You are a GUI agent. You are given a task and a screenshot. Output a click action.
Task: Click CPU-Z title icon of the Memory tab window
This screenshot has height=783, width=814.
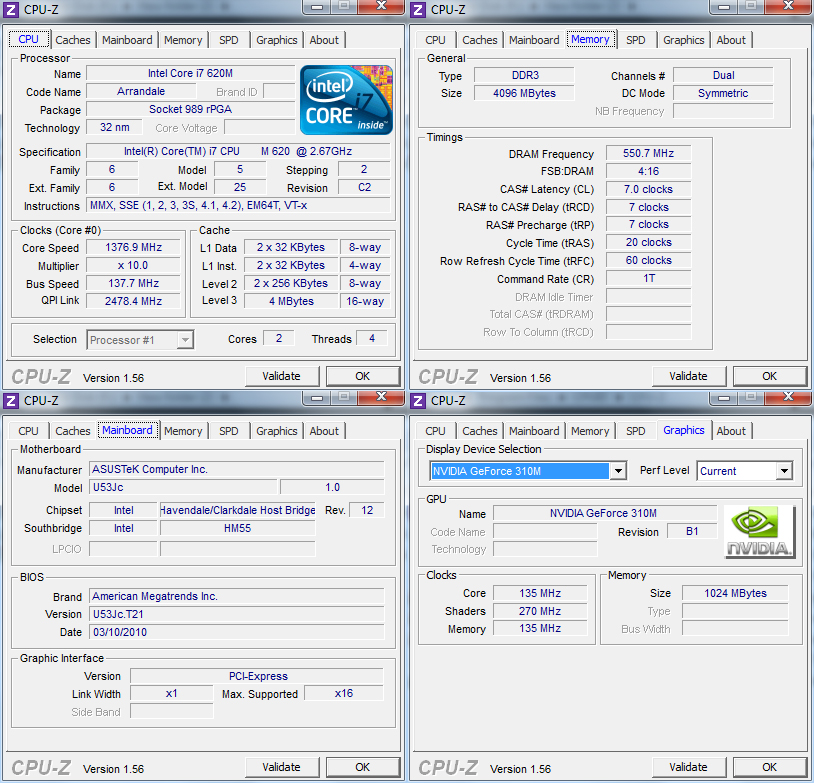pos(418,9)
